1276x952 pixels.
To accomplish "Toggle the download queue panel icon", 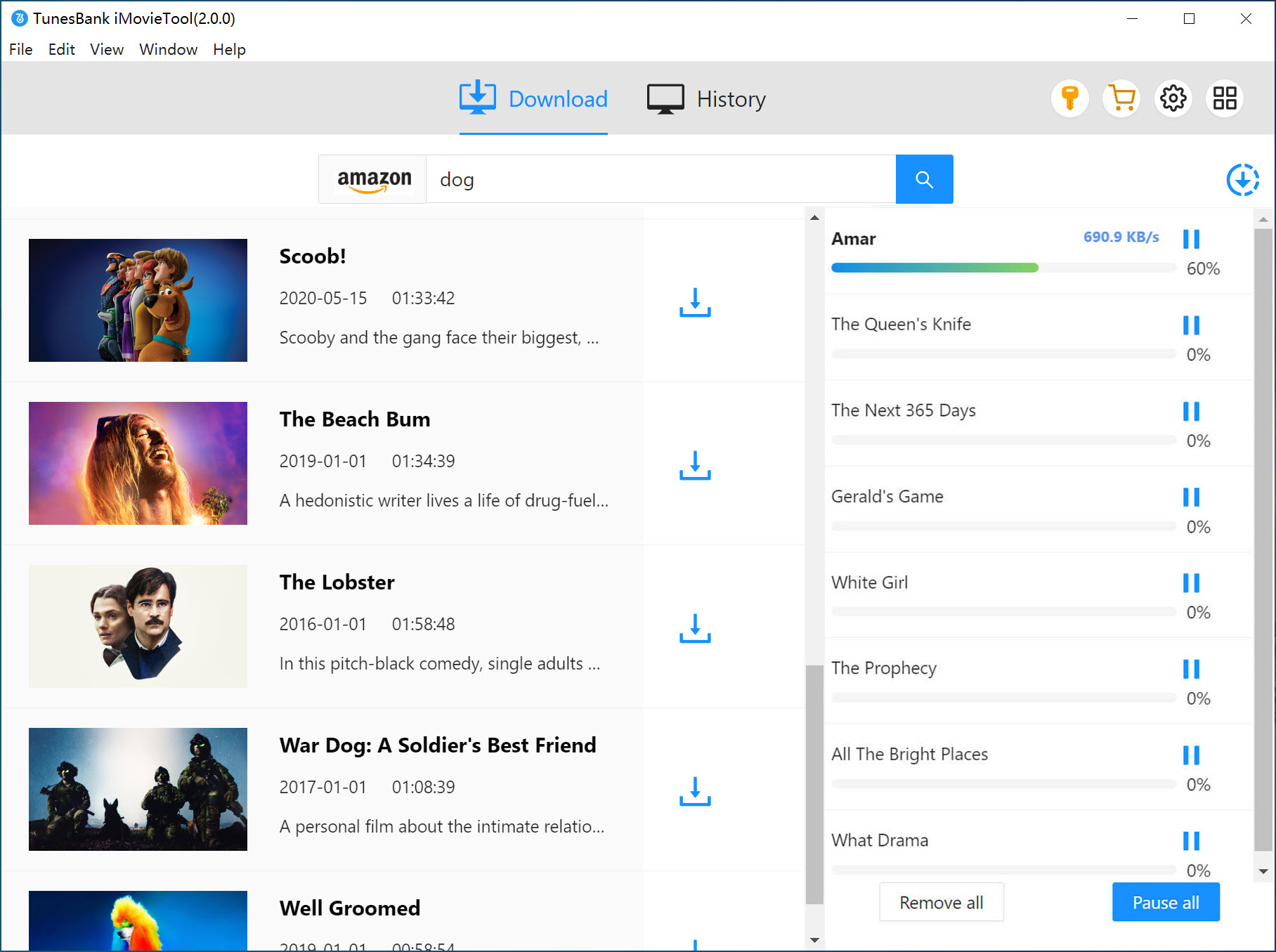I will point(1242,180).
